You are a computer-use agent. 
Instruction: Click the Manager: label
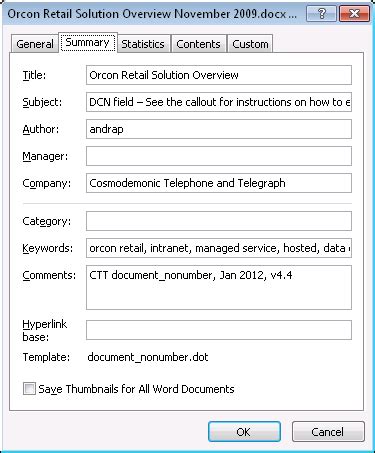click(x=45, y=156)
